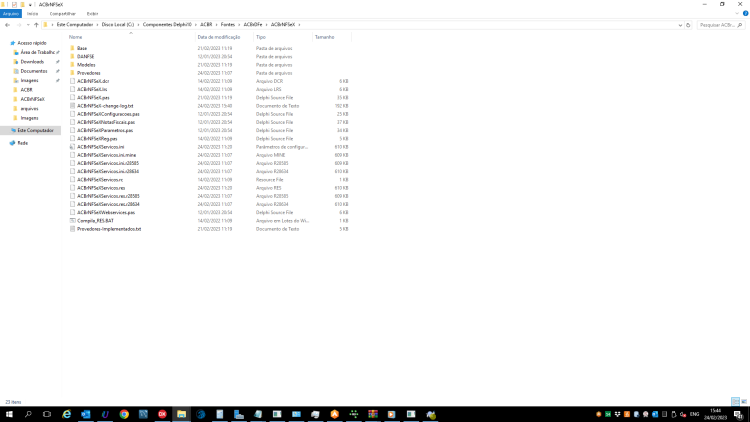Sort by the Nome column header
The width and height of the screenshot is (750, 422).
76,37
